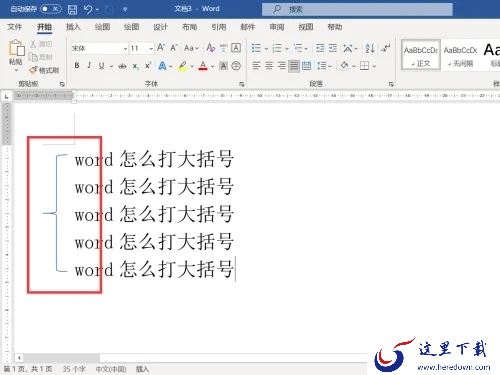
Task: Sort text with the A-Z icon
Action: (370, 48)
